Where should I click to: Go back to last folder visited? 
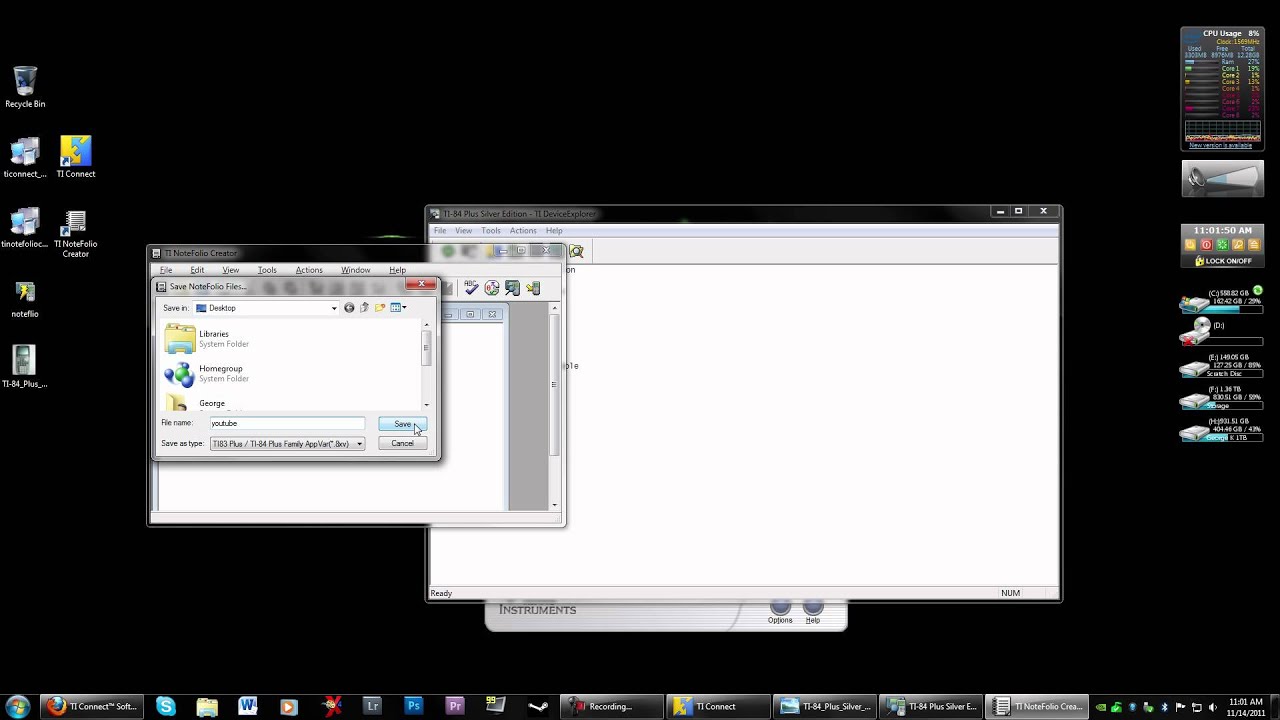pos(349,308)
